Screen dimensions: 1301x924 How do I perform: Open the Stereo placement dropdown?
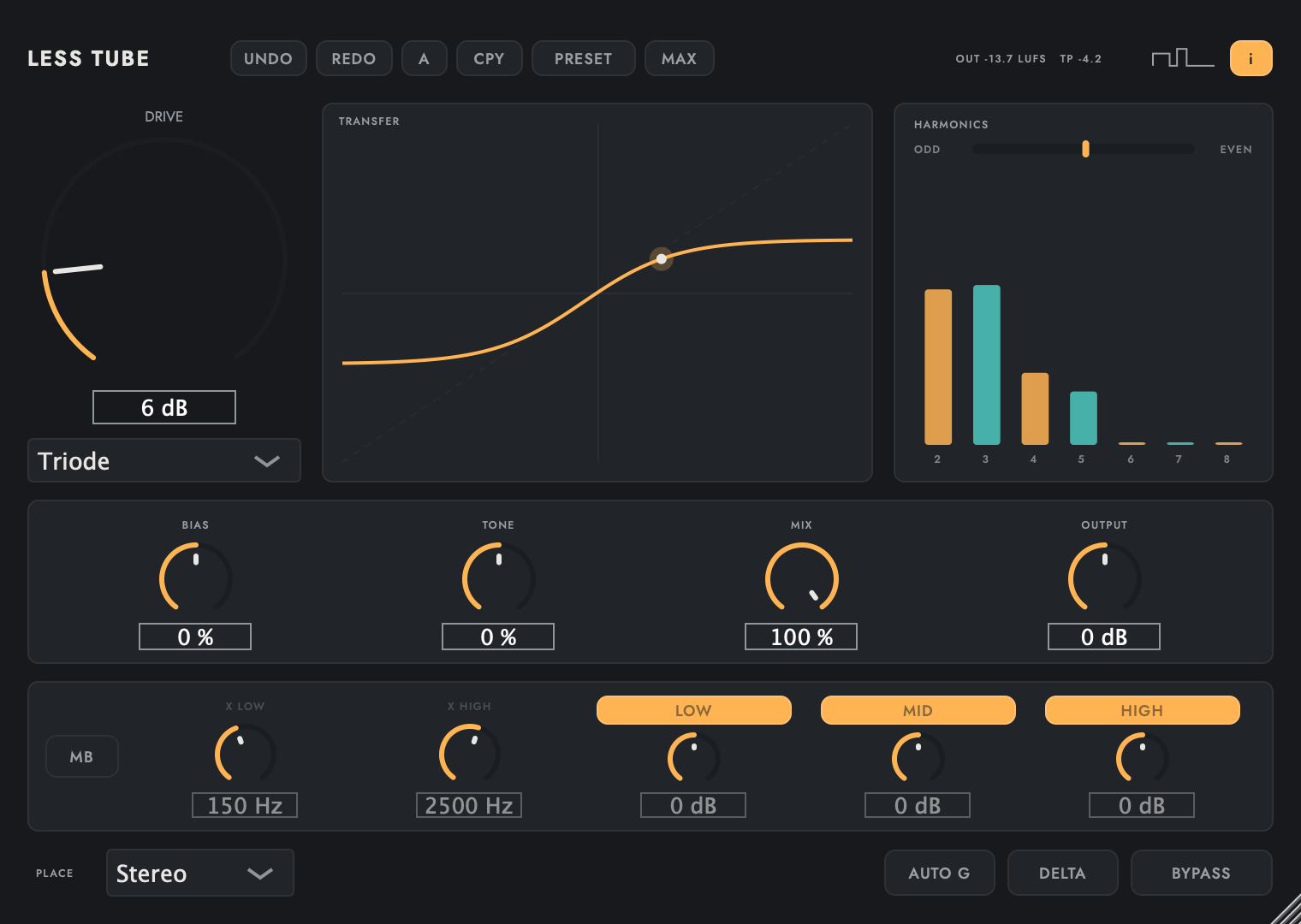tap(199, 873)
